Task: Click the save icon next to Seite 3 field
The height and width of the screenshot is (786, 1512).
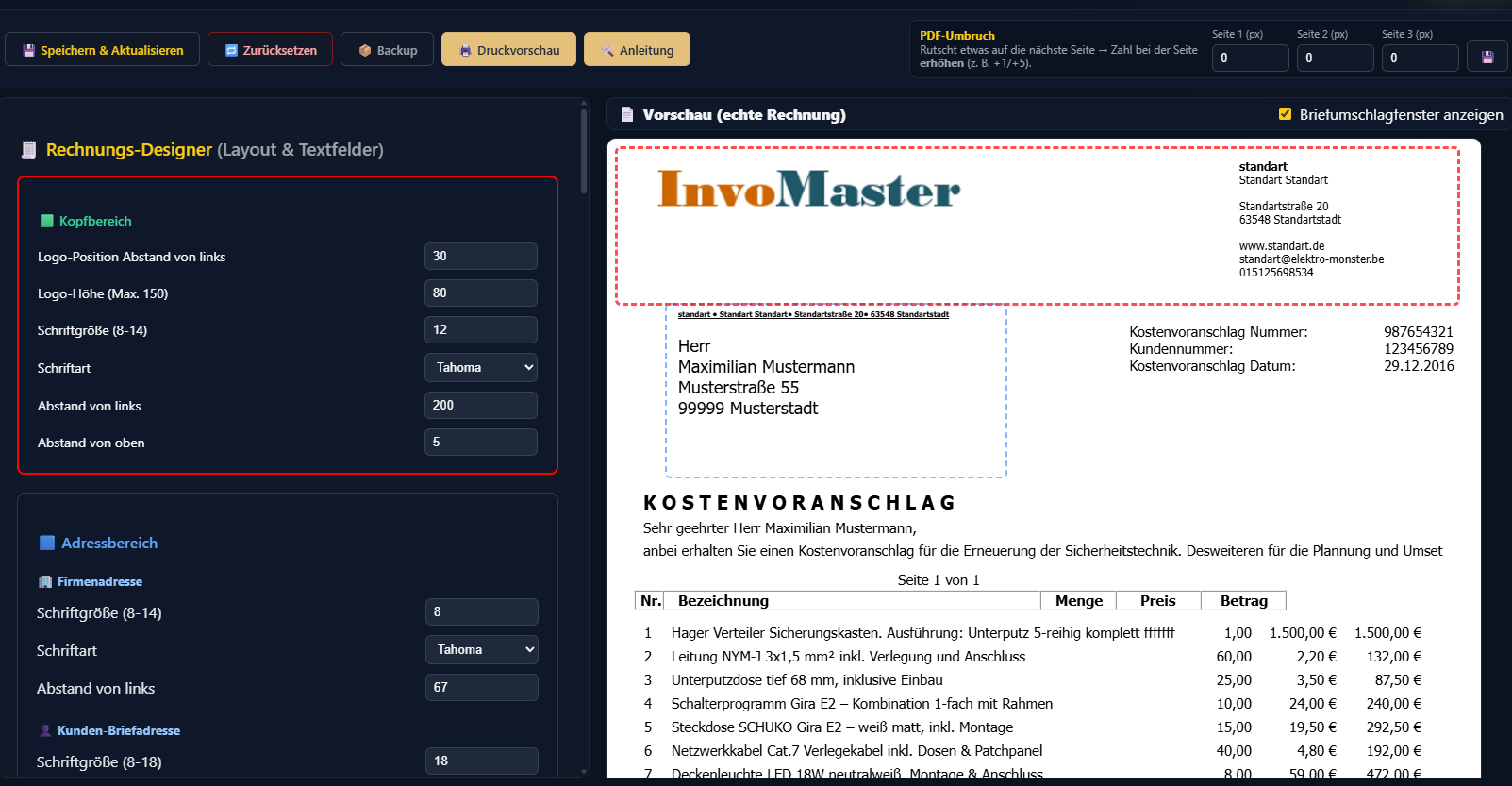Action: (x=1487, y=58)
